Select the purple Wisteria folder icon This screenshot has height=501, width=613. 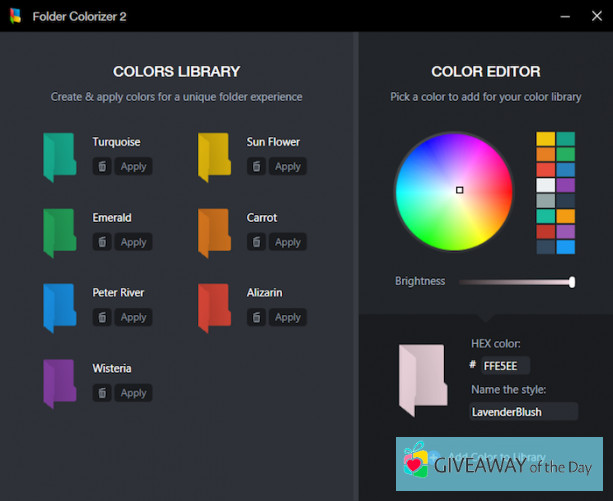coord(59,383)
